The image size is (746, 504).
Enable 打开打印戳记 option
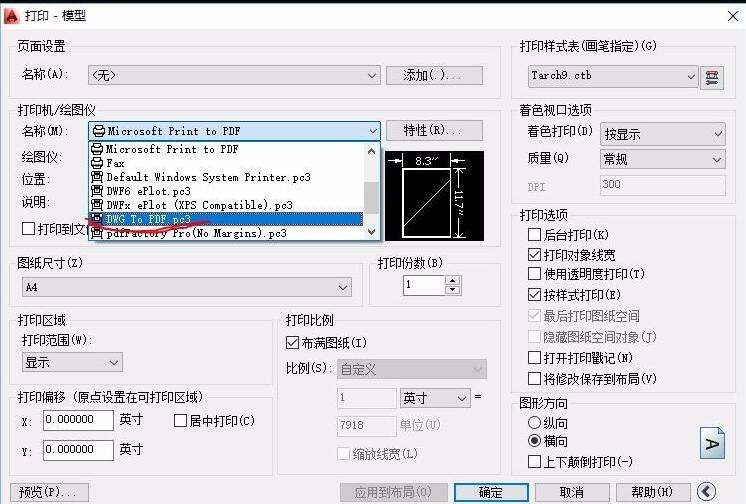tap(534, 357)
